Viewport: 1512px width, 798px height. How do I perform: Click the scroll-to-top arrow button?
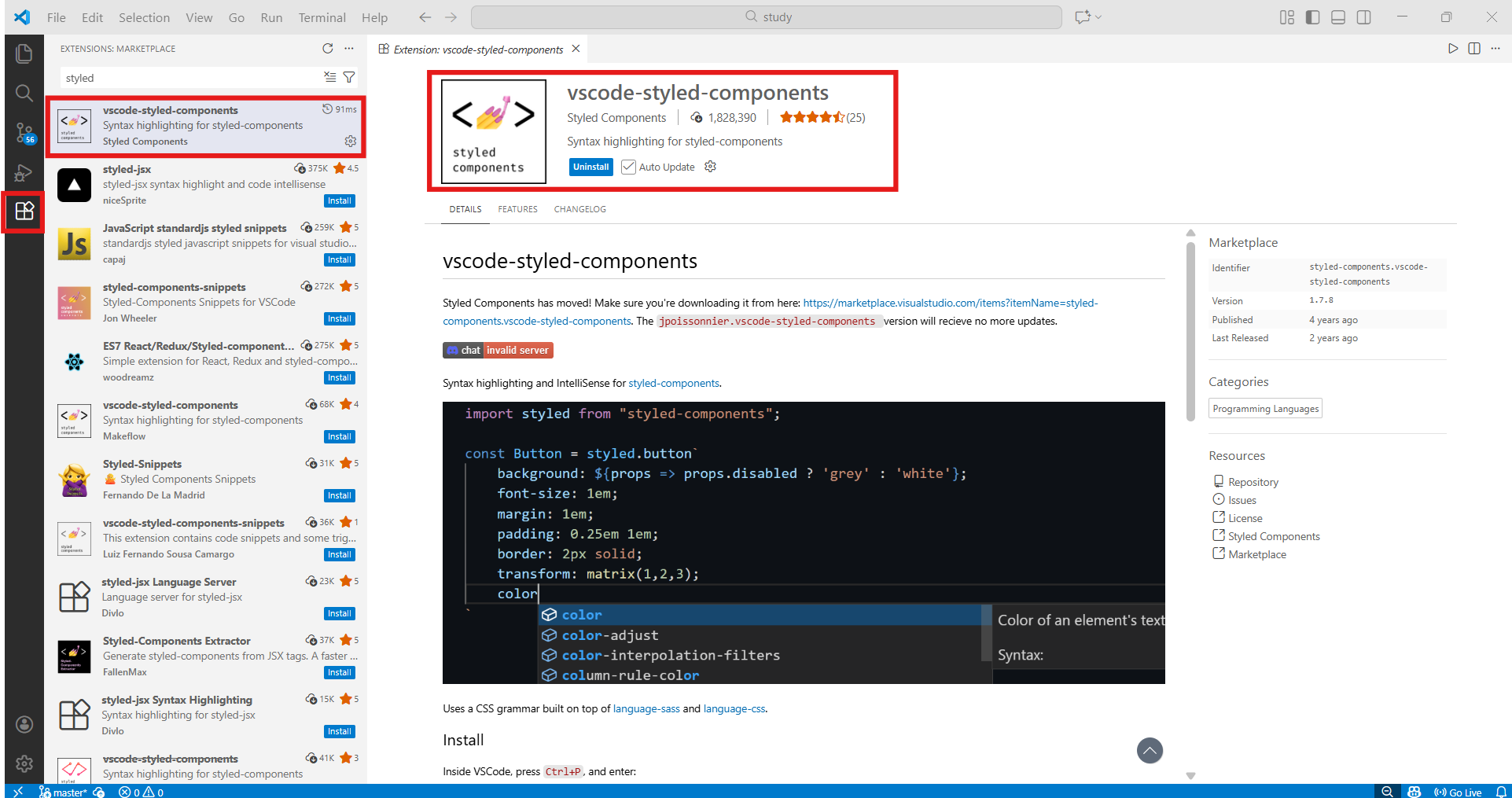(1150, 750)
